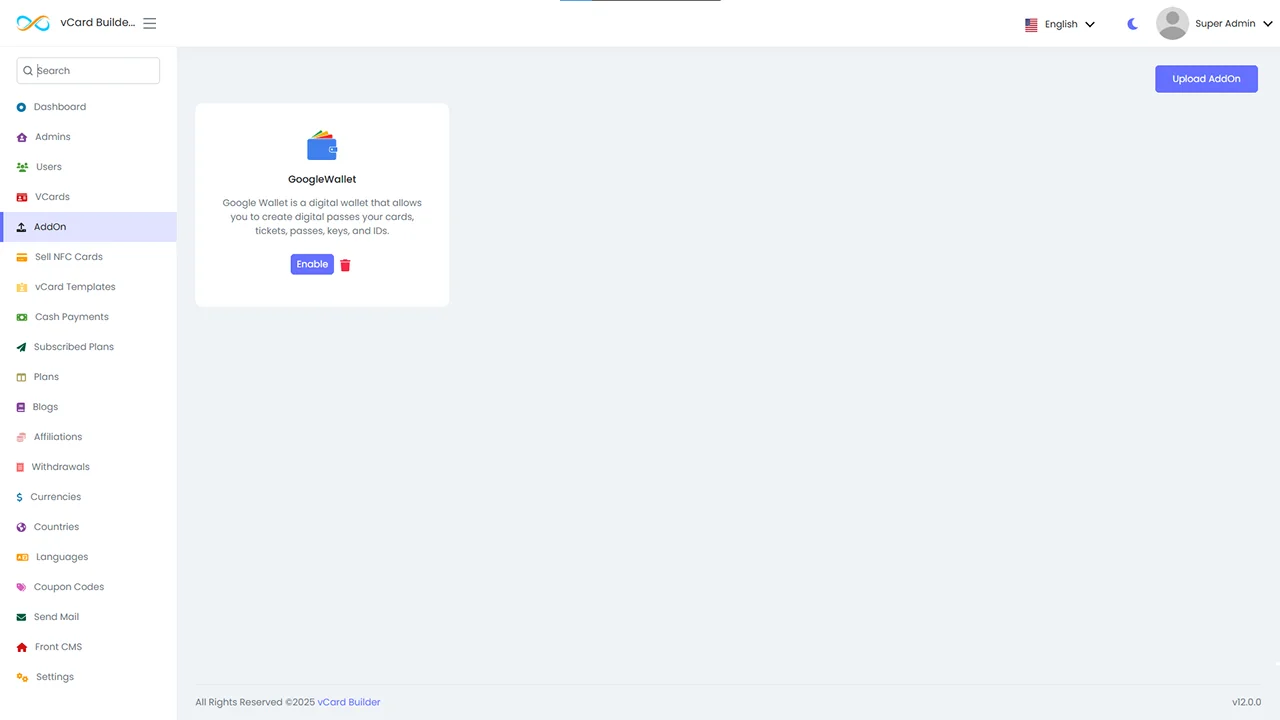Screen dimensions: 1280x720
Task: Click the Sell NFC Cards icon
Action: point(22,257)
